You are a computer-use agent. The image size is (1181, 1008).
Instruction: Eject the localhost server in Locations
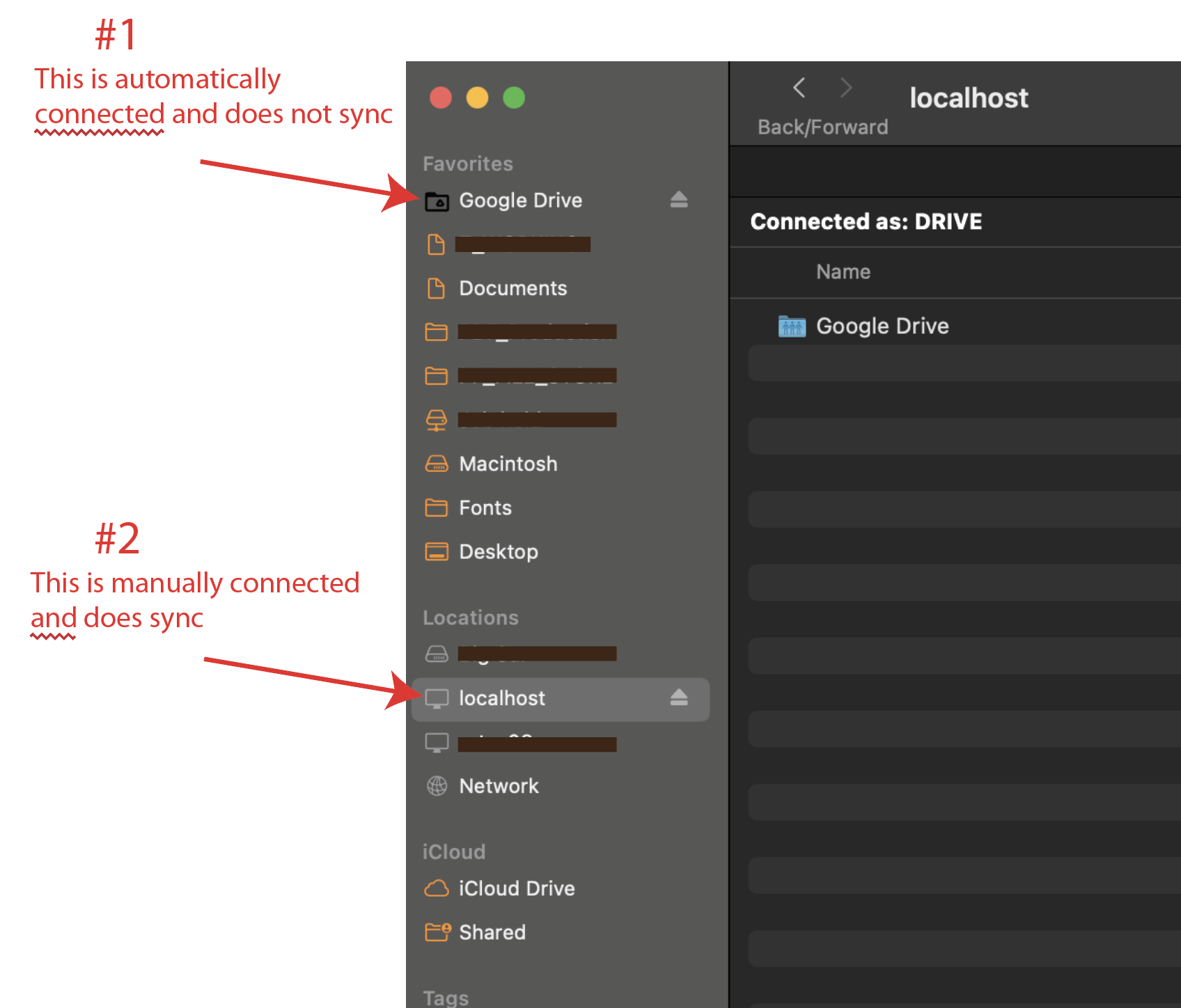(679, 698)
